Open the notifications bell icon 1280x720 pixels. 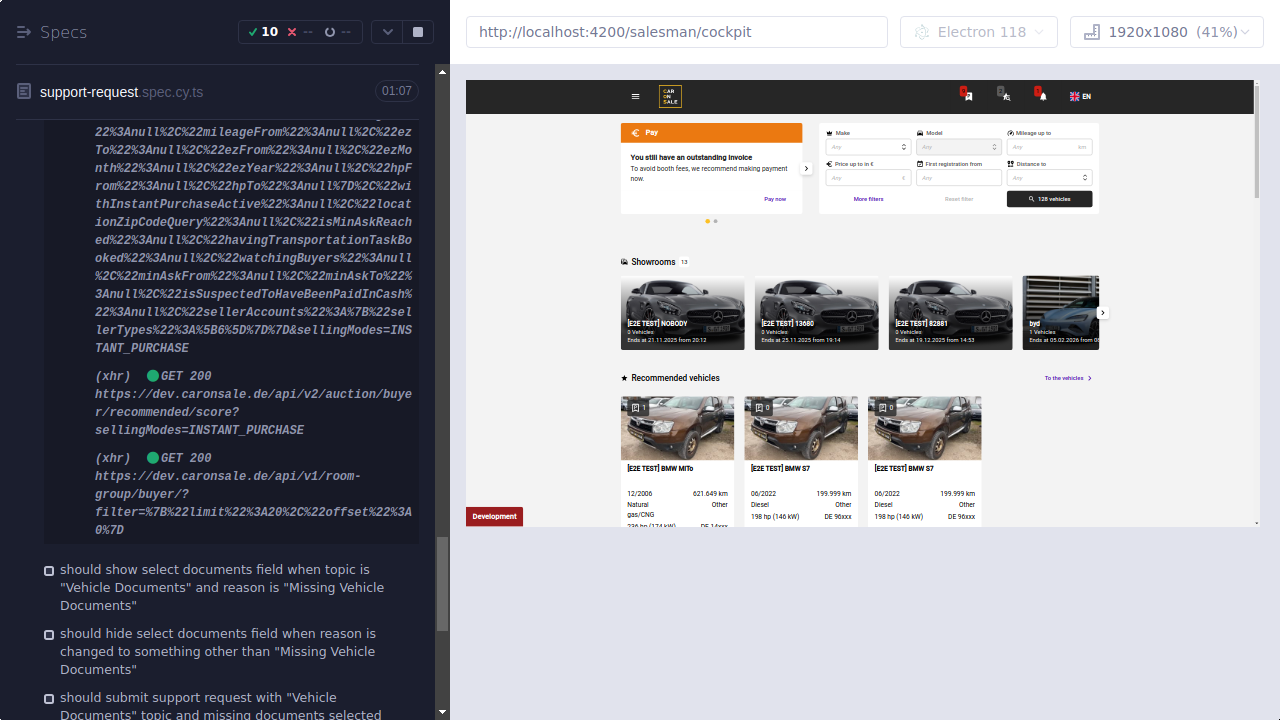[x=1043, y=95]
